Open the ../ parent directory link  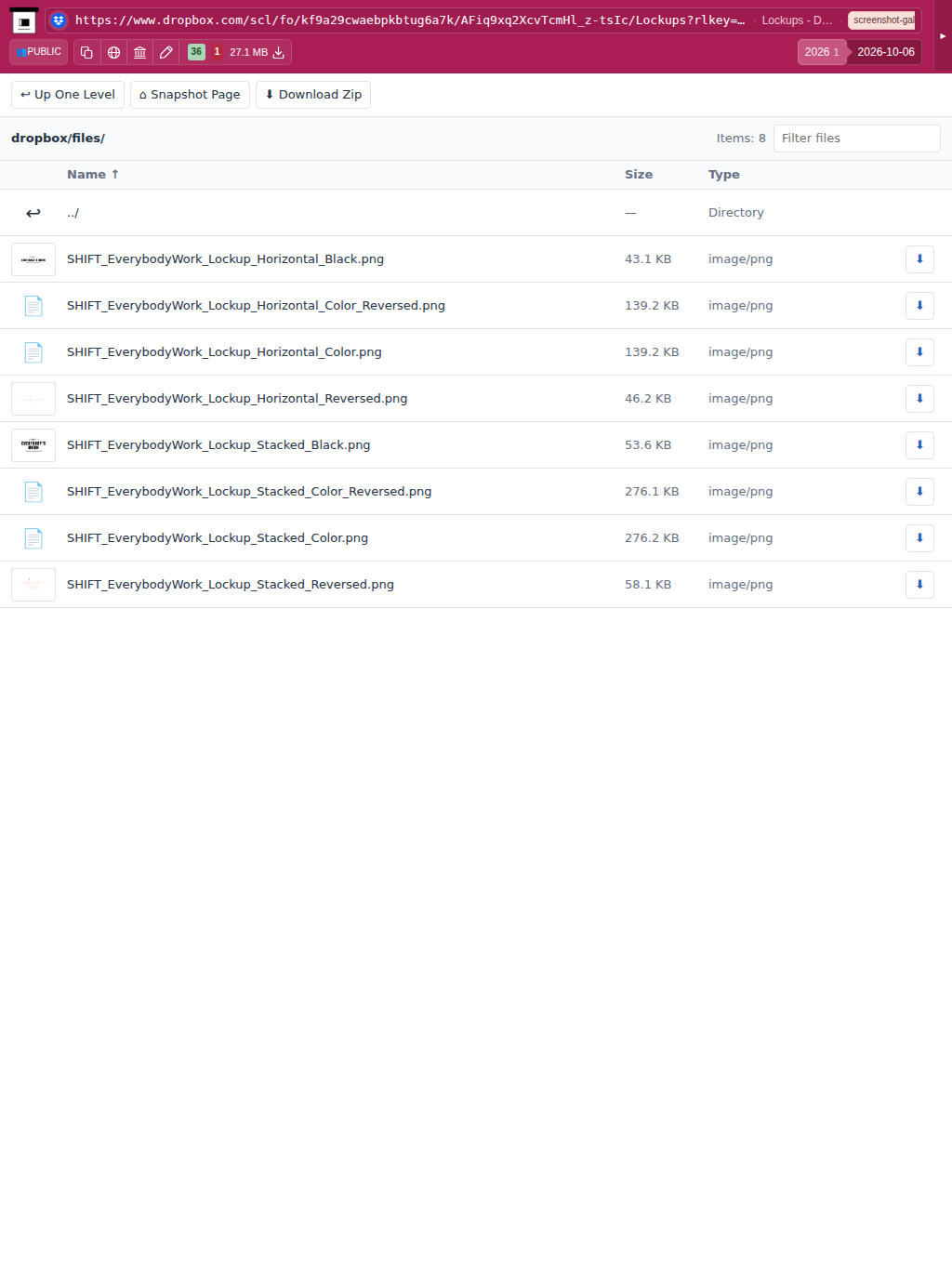[x=73, y=213]
